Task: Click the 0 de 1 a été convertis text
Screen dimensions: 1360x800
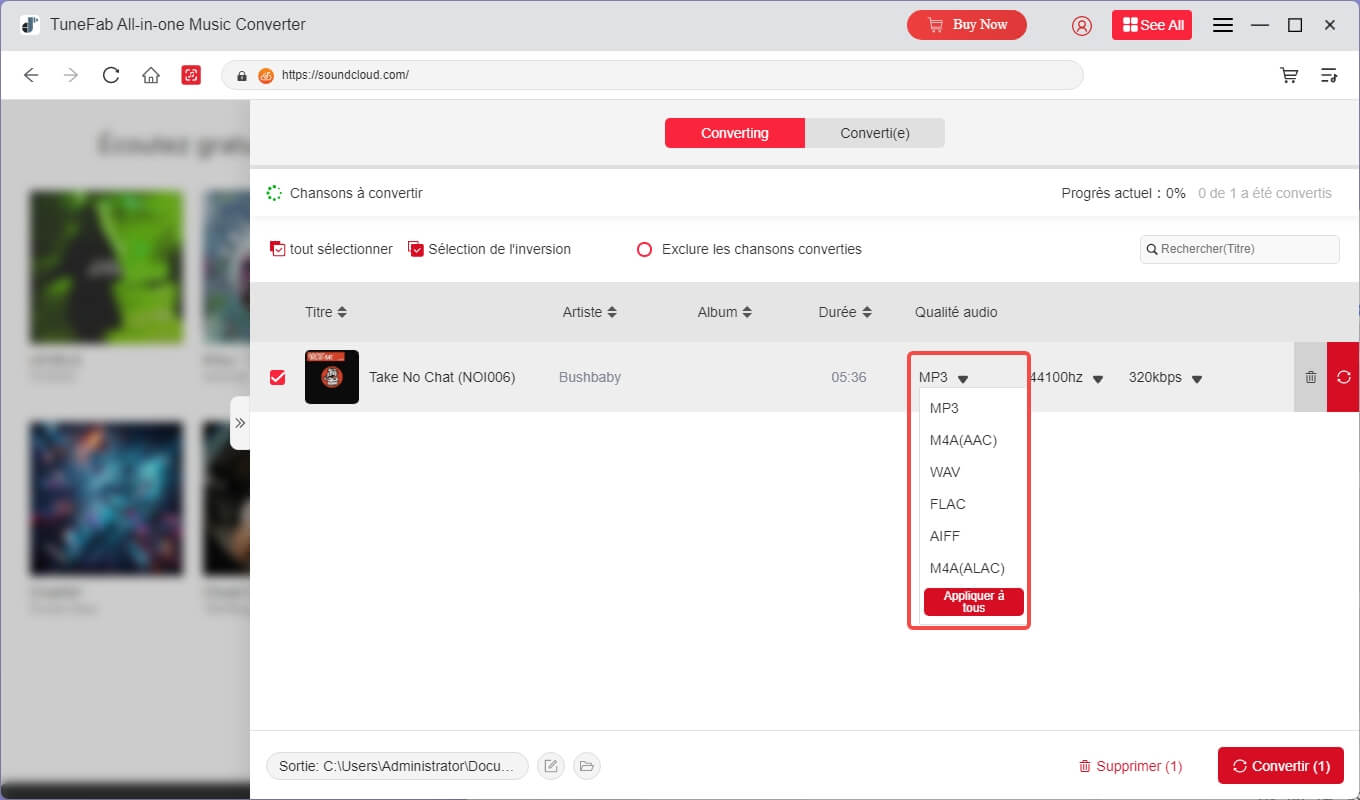Action: (x=1265, y=193)
